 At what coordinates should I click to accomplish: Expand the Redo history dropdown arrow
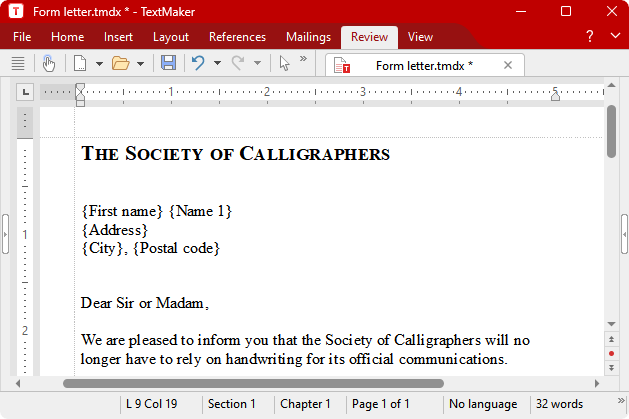pyautogui.click(x=257, y=63)
